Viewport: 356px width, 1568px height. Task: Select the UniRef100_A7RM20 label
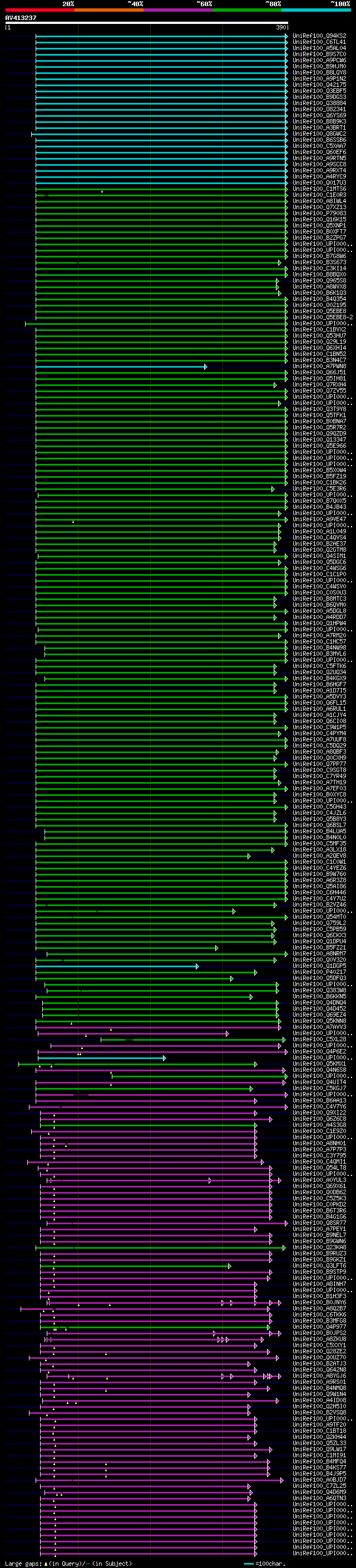point(319,635)
